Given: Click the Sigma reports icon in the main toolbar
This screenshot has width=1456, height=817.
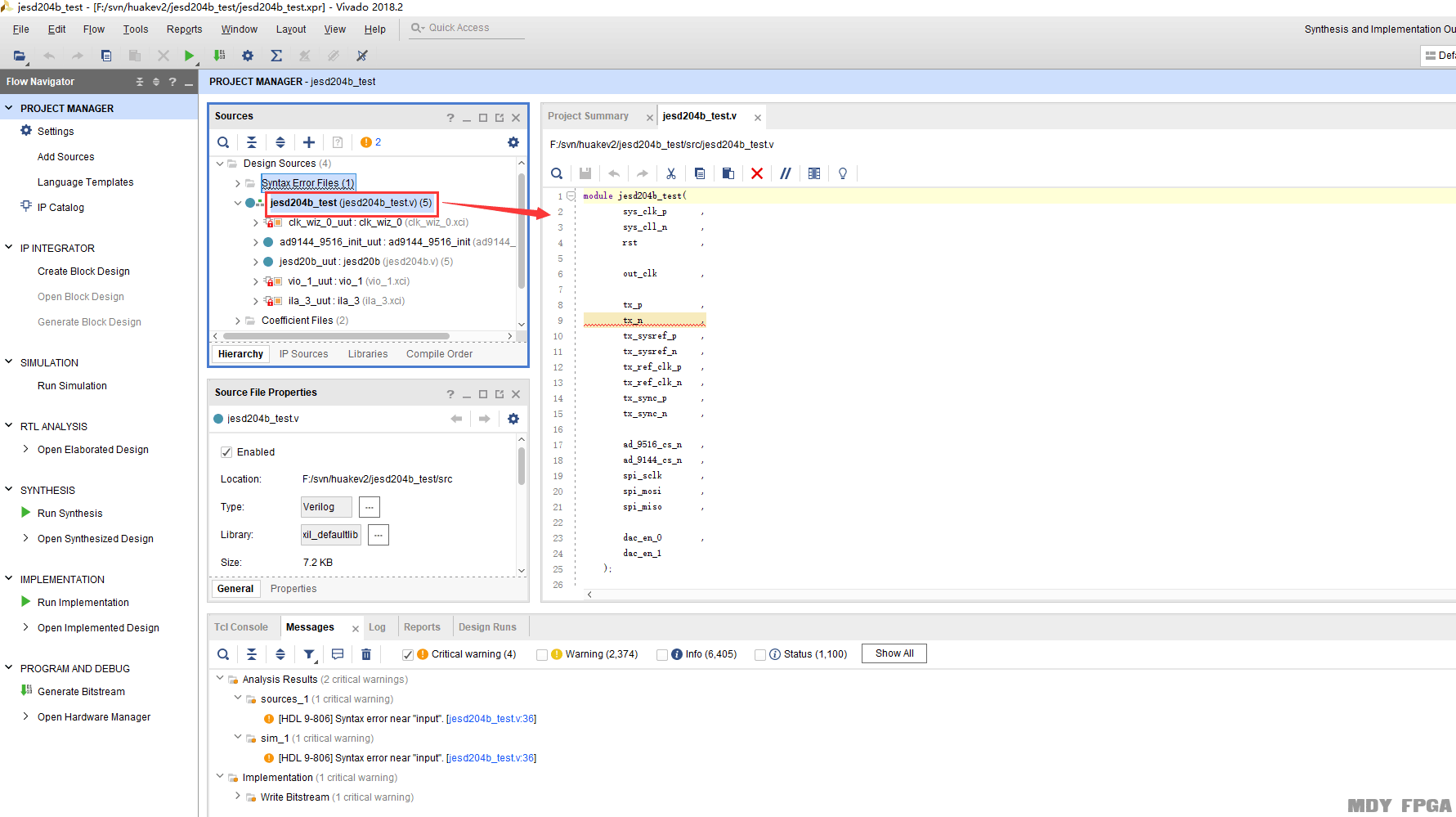Looking at the screenshot, I should tap(276, 56).
